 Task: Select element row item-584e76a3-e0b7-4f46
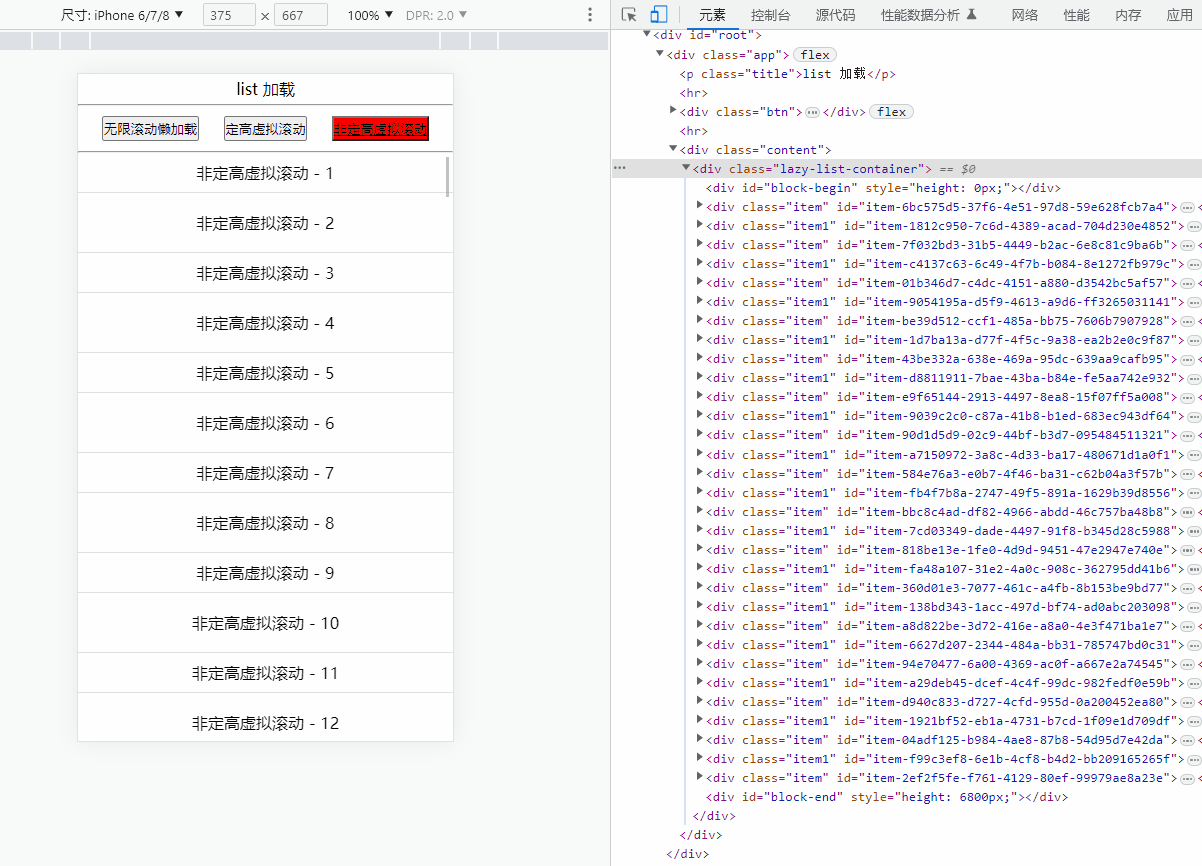[907, 473]
